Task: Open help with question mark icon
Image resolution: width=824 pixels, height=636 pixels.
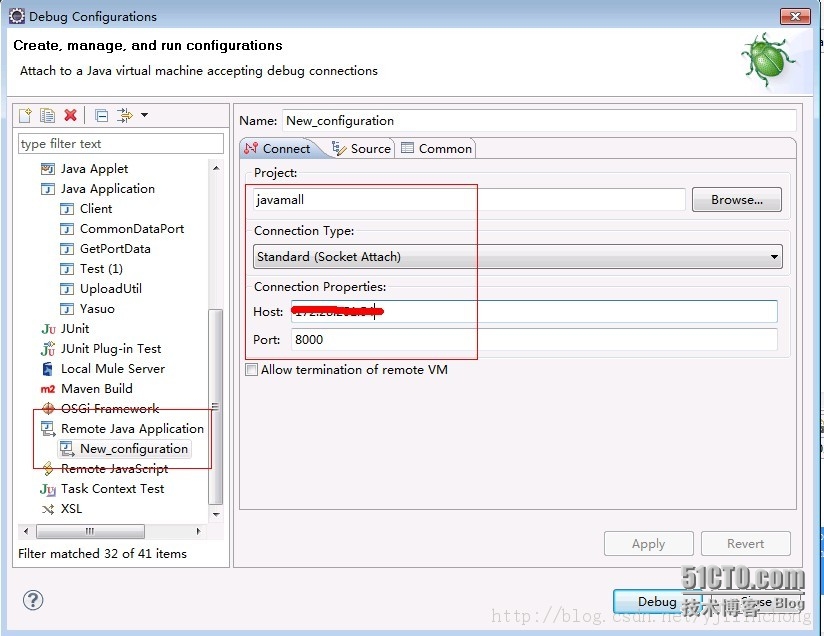Action: tap(33, 600)
